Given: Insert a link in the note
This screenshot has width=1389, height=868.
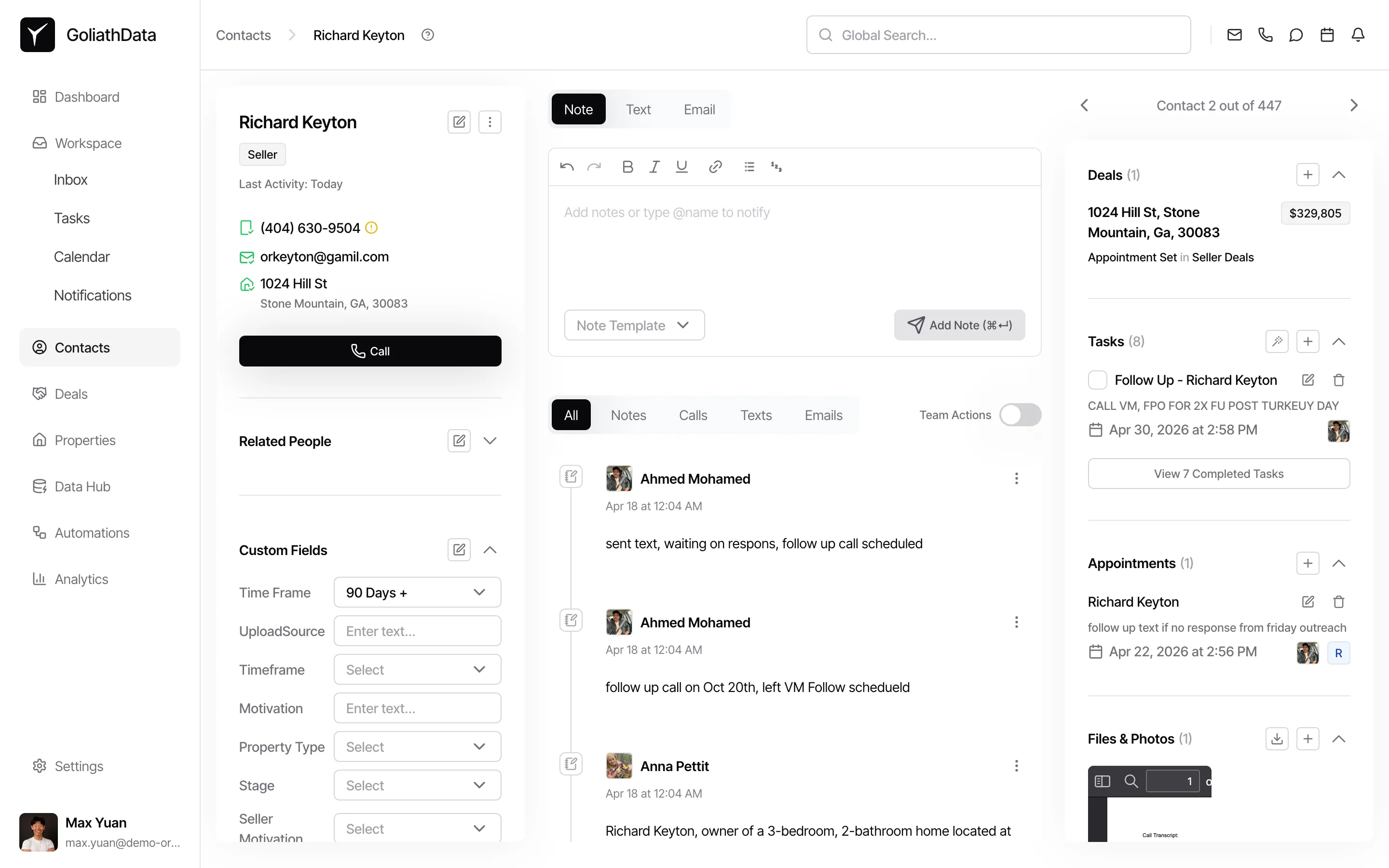Looking at the screenshot, I should point(715,166).
